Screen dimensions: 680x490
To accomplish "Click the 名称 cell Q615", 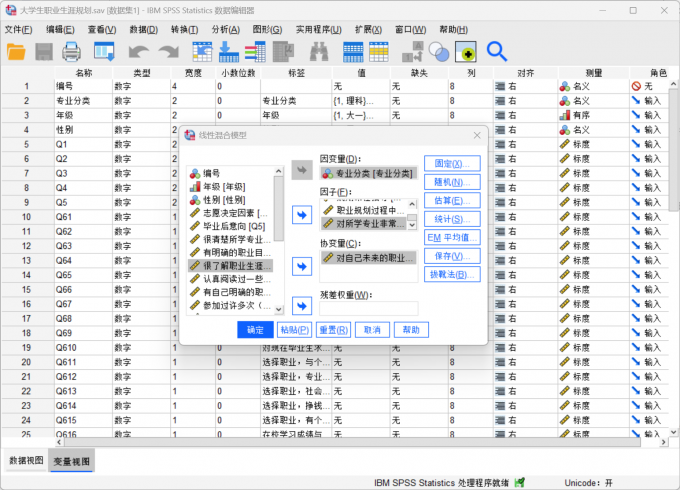I will (83, 420).
